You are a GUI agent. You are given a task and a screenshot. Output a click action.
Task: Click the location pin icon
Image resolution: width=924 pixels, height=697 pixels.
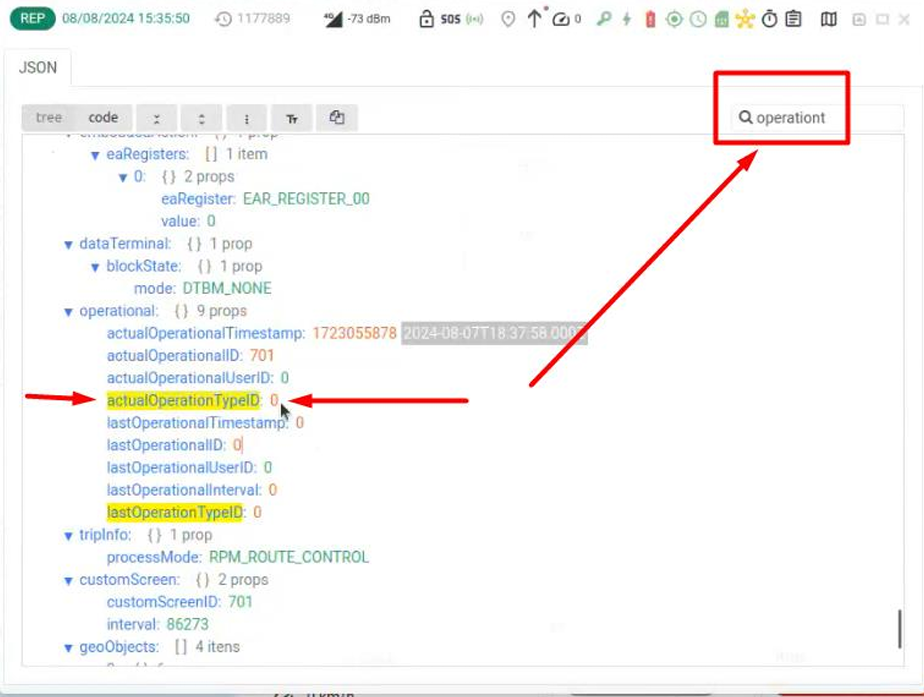pos(508,19)
